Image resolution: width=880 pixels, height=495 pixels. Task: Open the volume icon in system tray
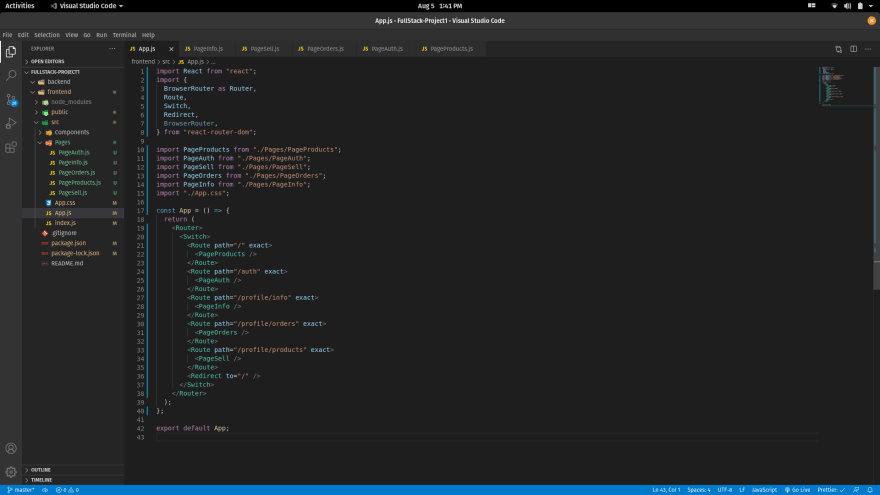(847, 6)
